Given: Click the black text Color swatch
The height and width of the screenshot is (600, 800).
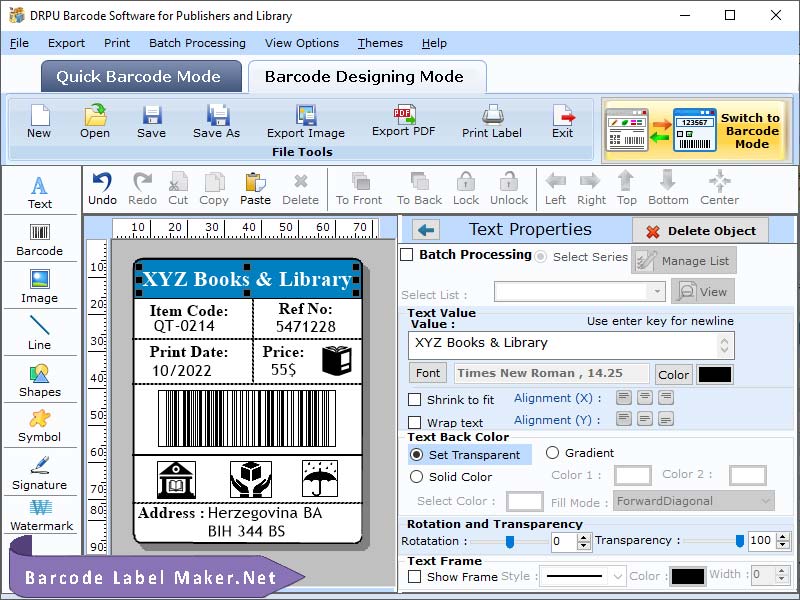Looking at the screenshot, I should point(715,374).
